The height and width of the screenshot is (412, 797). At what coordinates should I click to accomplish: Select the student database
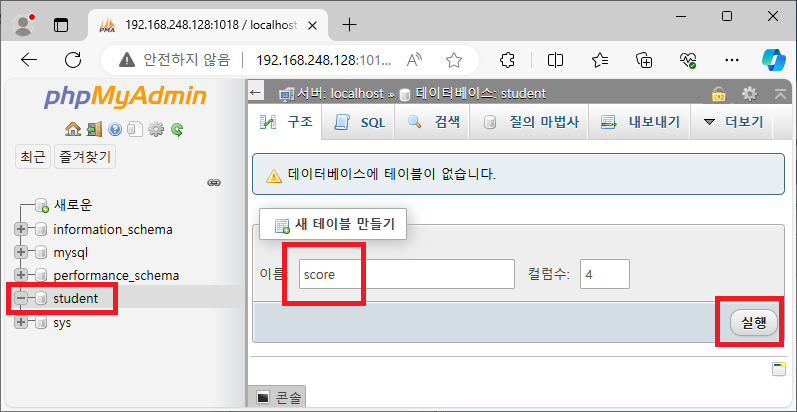point(76,299)
